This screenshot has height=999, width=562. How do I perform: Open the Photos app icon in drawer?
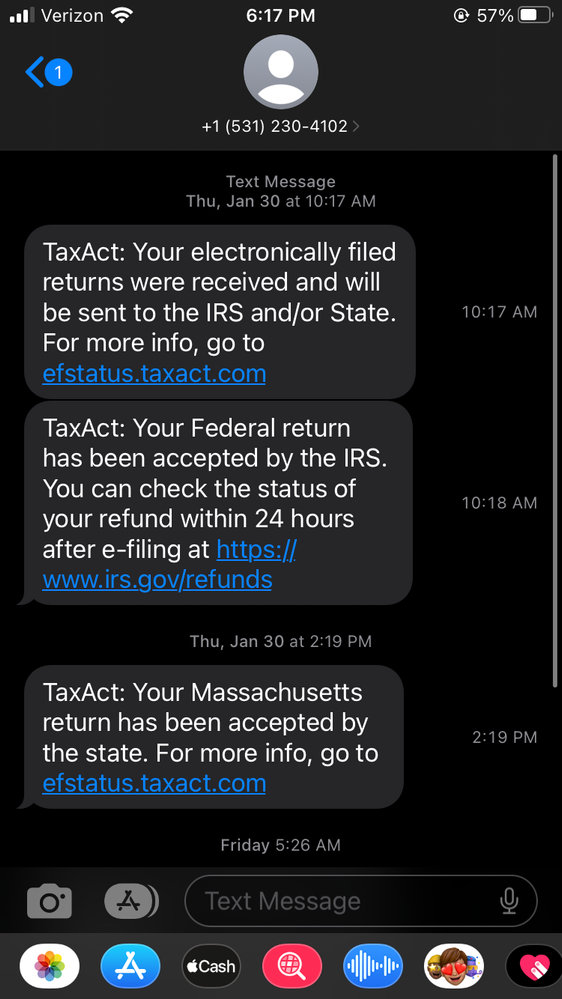[50, 966]
